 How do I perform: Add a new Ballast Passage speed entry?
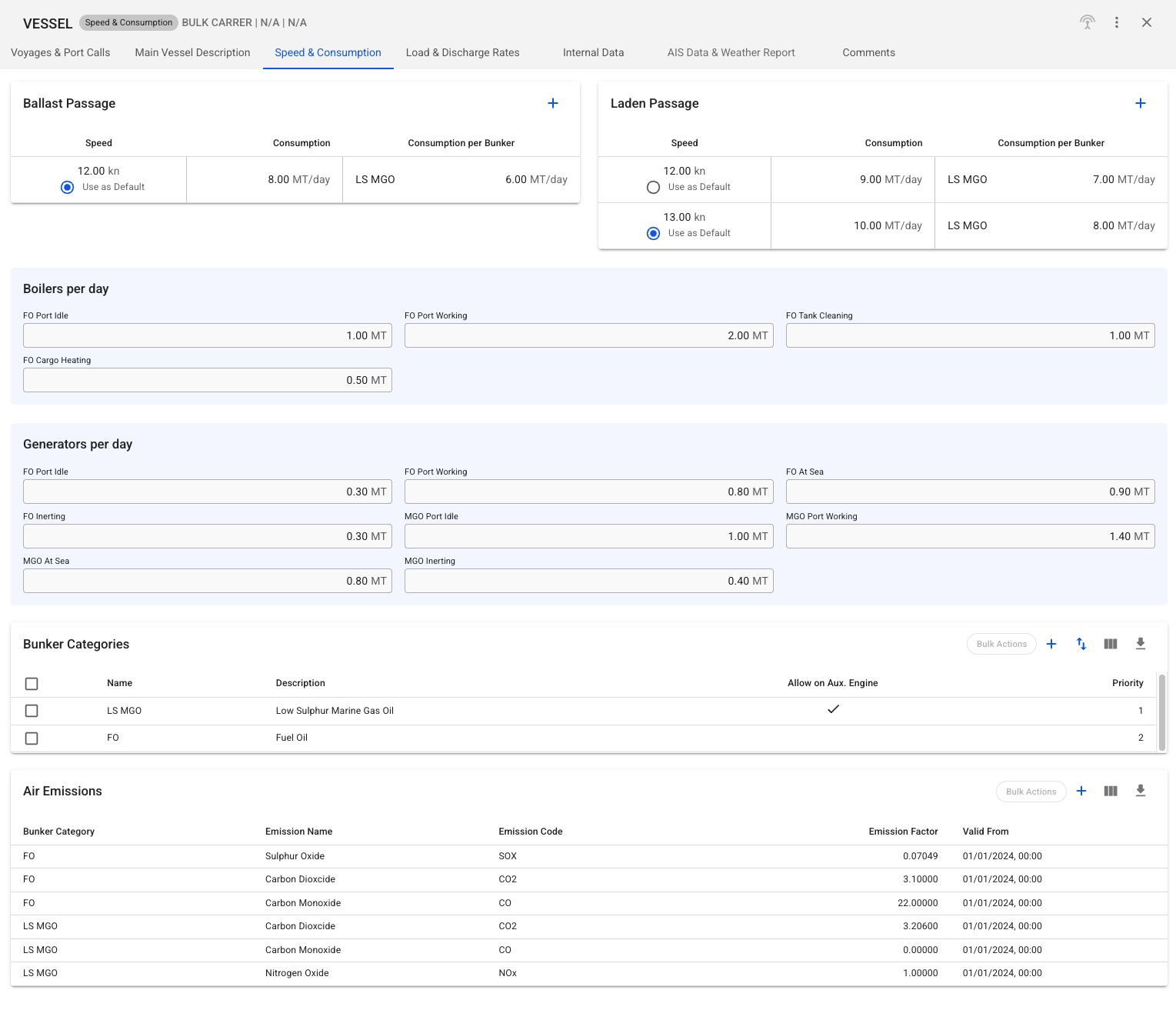(552, 103)
